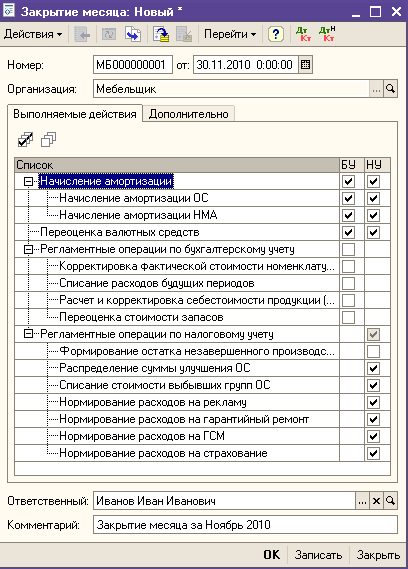
Task: Click ellipsis select button for Организация
Action: pos(376,89)
